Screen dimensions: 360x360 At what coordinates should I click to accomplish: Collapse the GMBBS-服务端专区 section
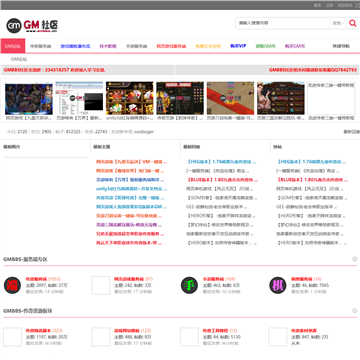pyautogui.click(x=355, y=259)
